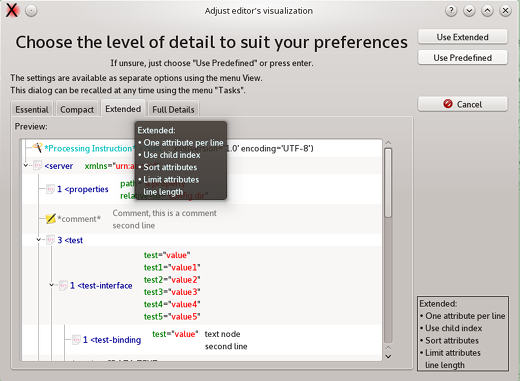
Task: Click the round pin button beside the X icon
Action: click(31, 11)
